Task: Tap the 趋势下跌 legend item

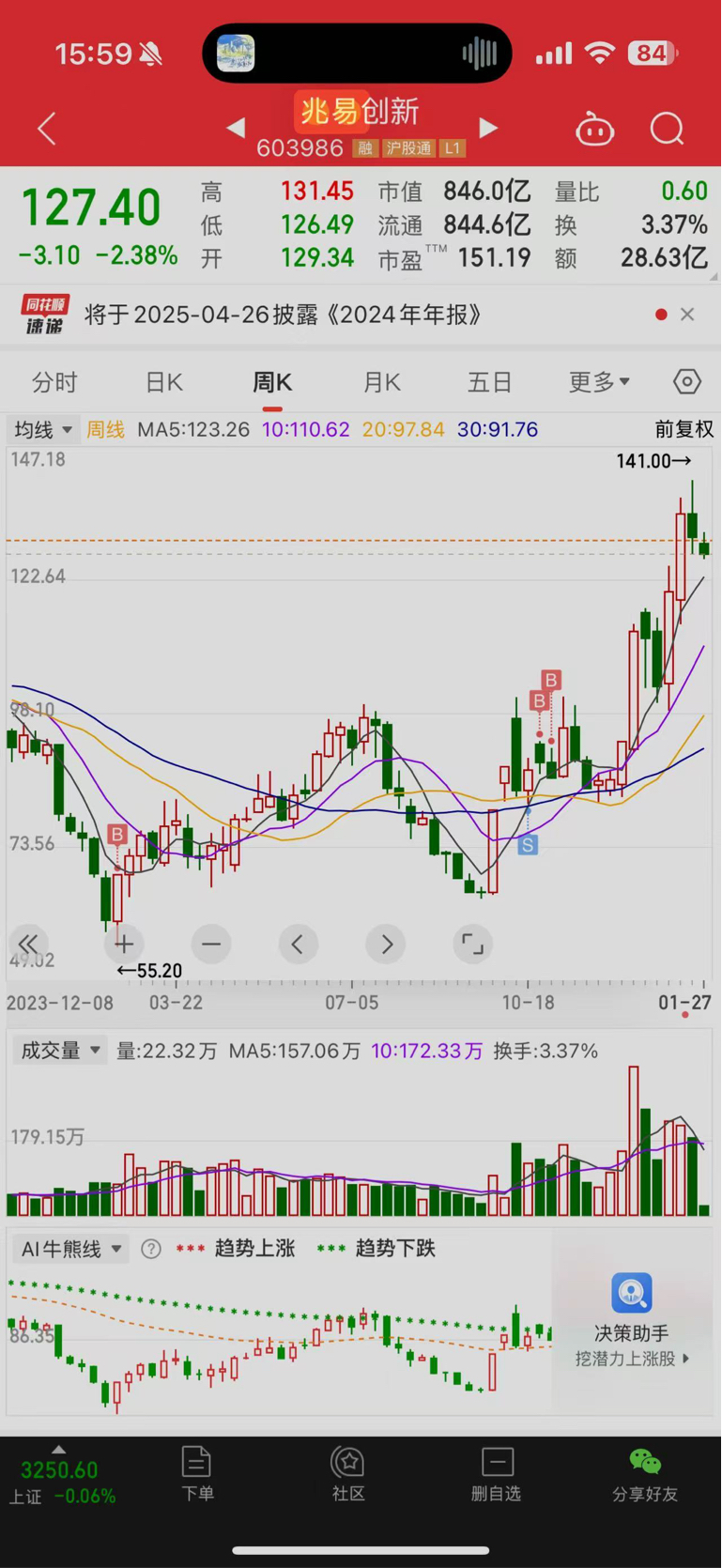Action: click(x=376, y=1249)
